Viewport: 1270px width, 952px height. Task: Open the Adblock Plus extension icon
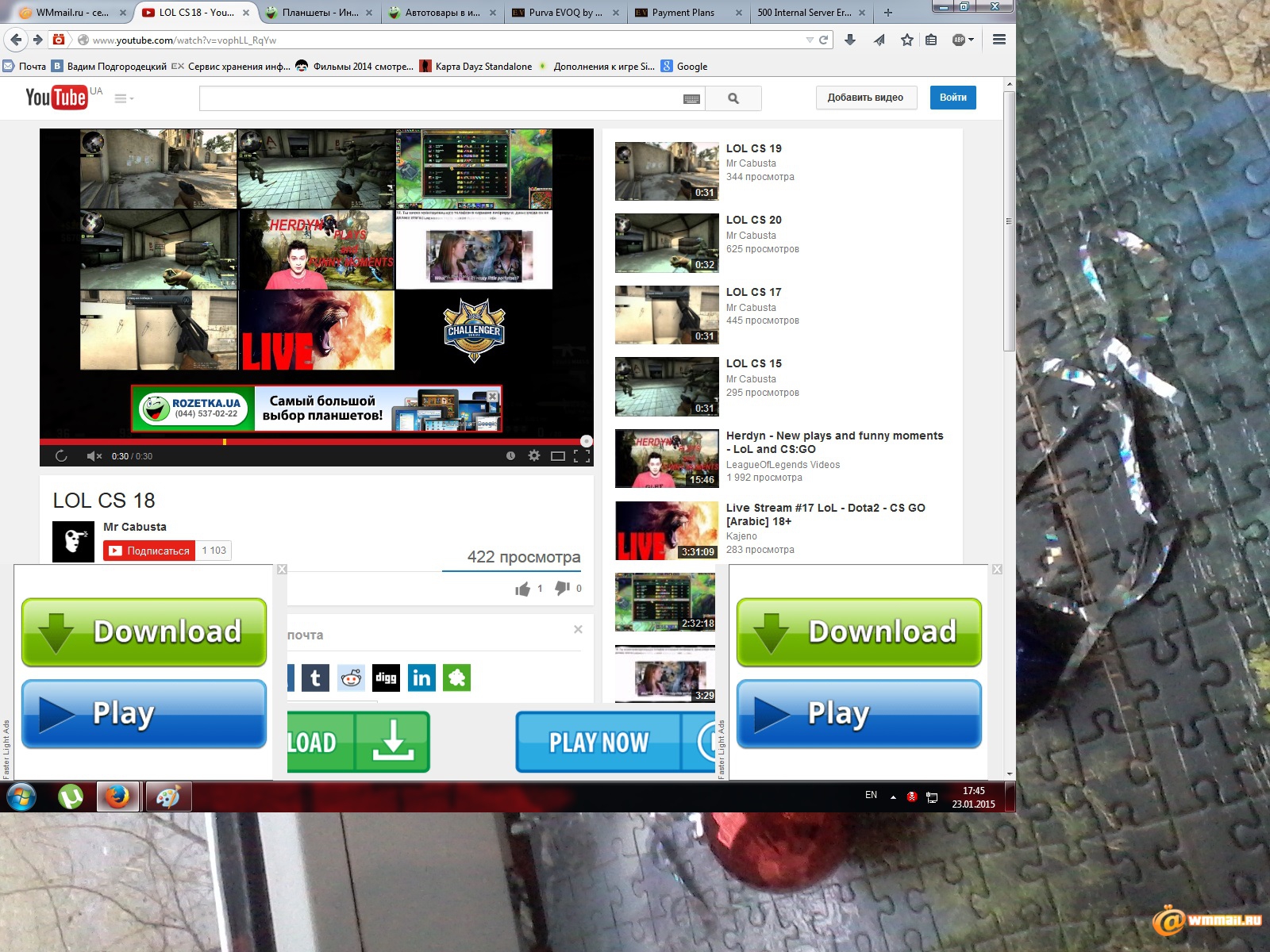tap(958, 40)
